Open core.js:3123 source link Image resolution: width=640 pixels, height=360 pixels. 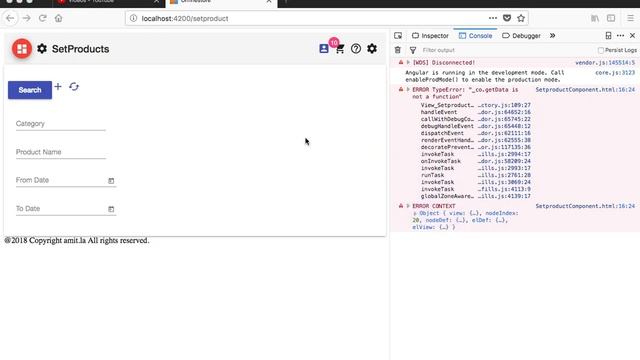pyautogui.click(x=615, y=73)
